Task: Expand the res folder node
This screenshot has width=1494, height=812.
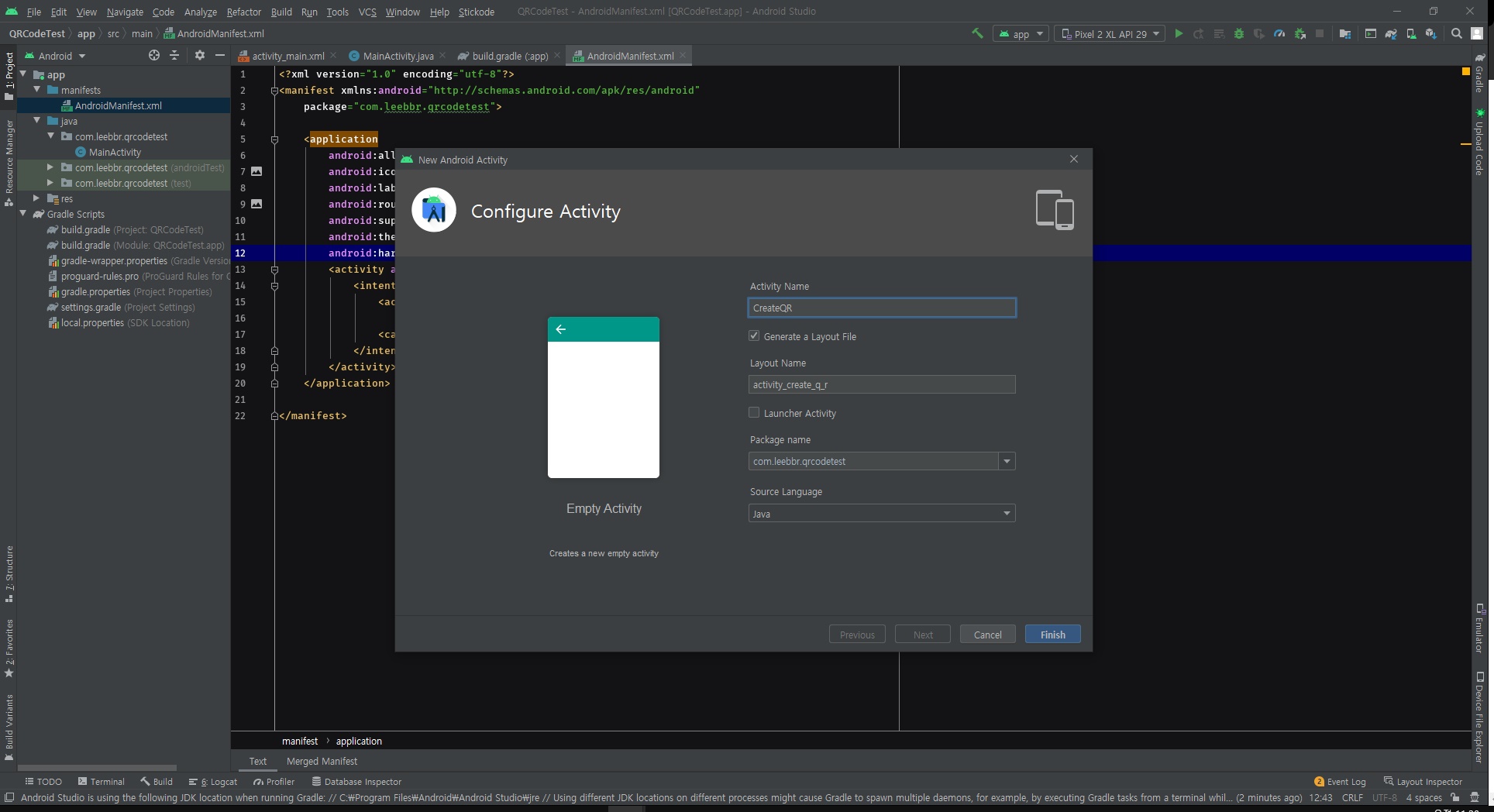Action: tap(36, 198)
